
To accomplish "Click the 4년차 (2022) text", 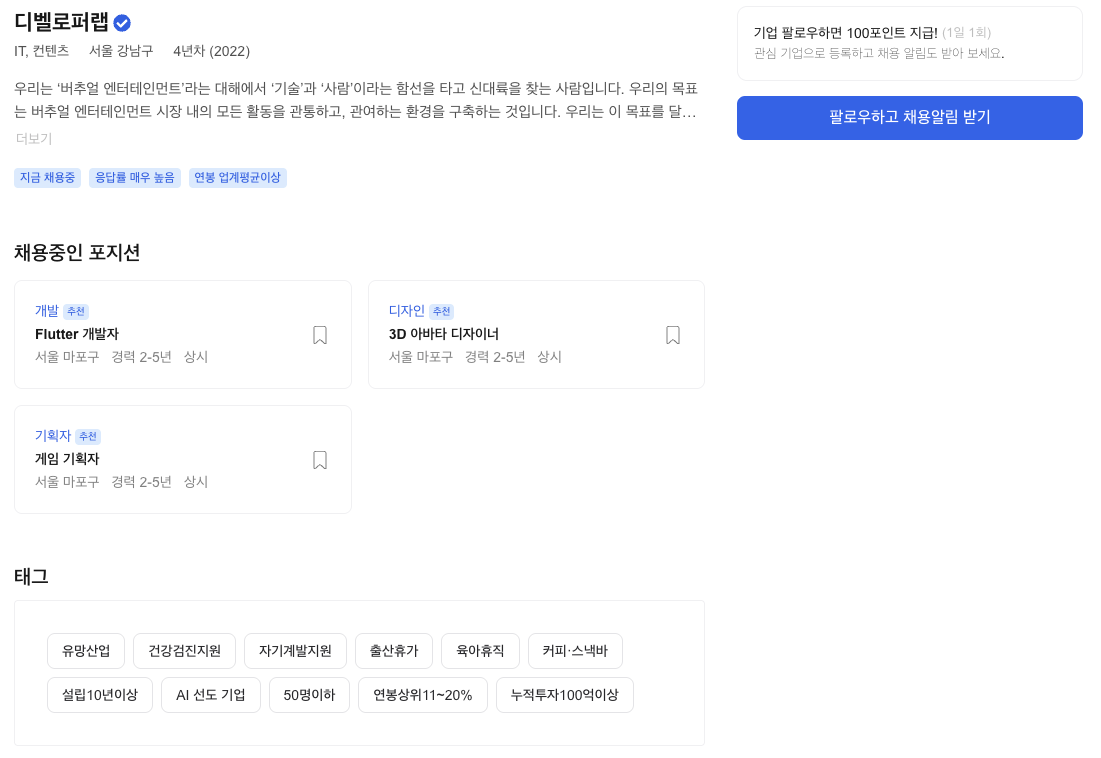I will [x=211, y=51].
